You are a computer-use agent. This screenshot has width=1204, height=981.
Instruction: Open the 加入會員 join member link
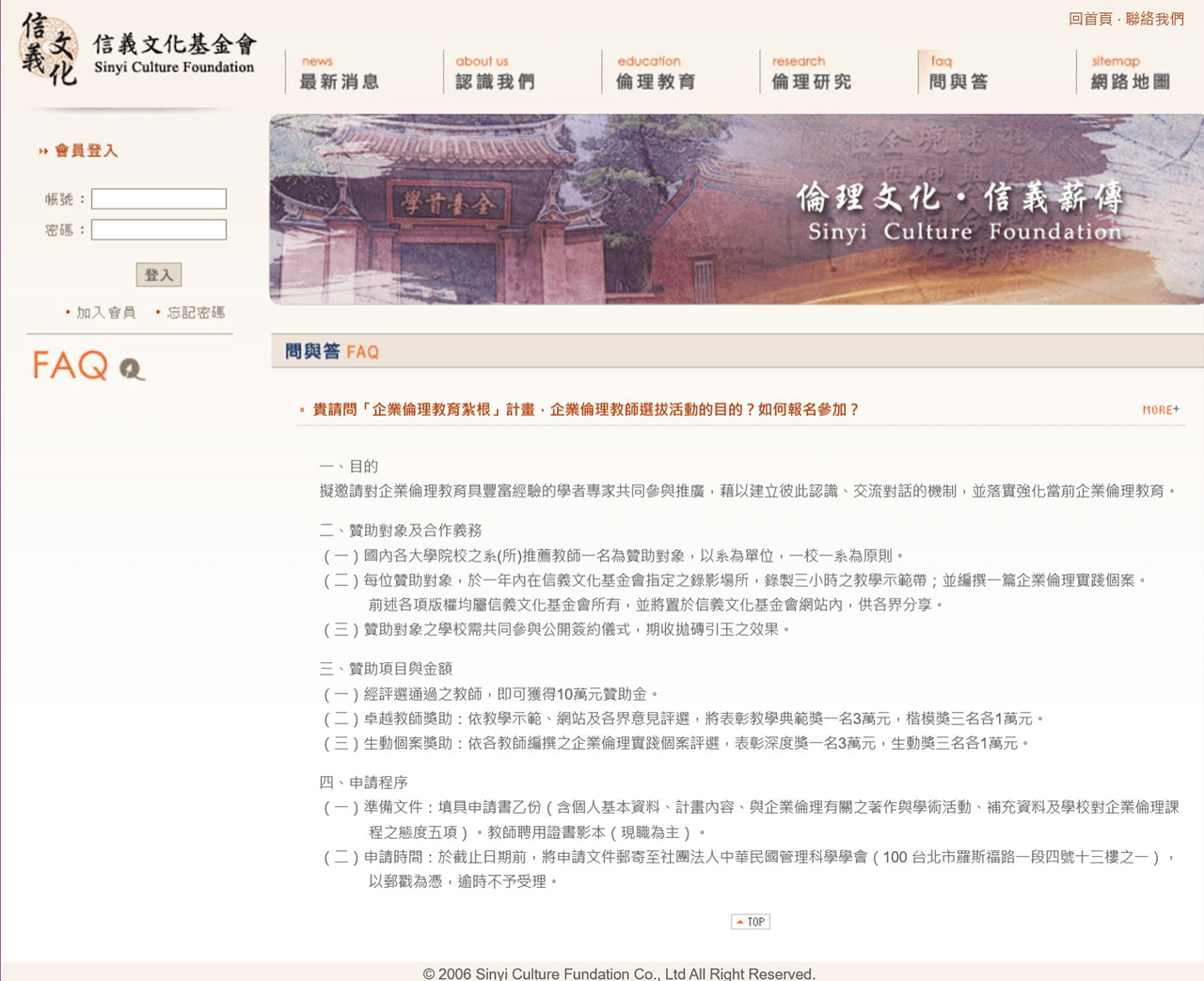105,312
